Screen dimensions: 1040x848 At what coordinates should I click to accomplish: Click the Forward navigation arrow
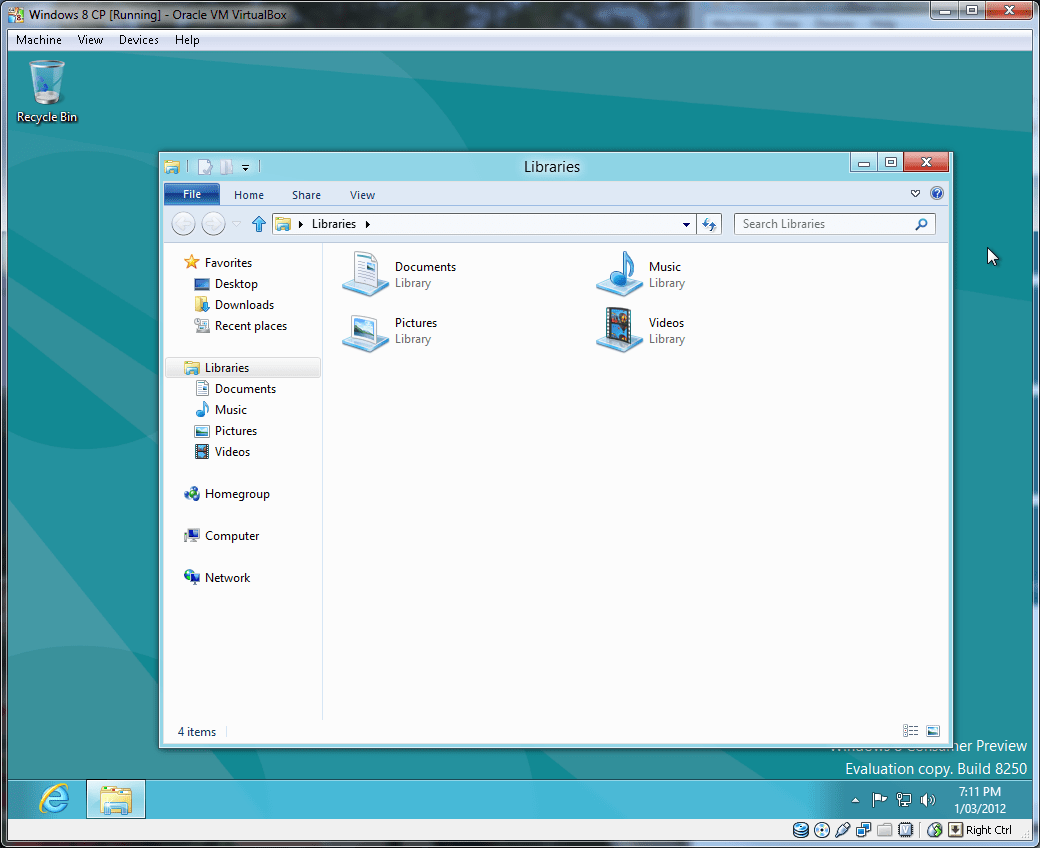pos(213,224)
